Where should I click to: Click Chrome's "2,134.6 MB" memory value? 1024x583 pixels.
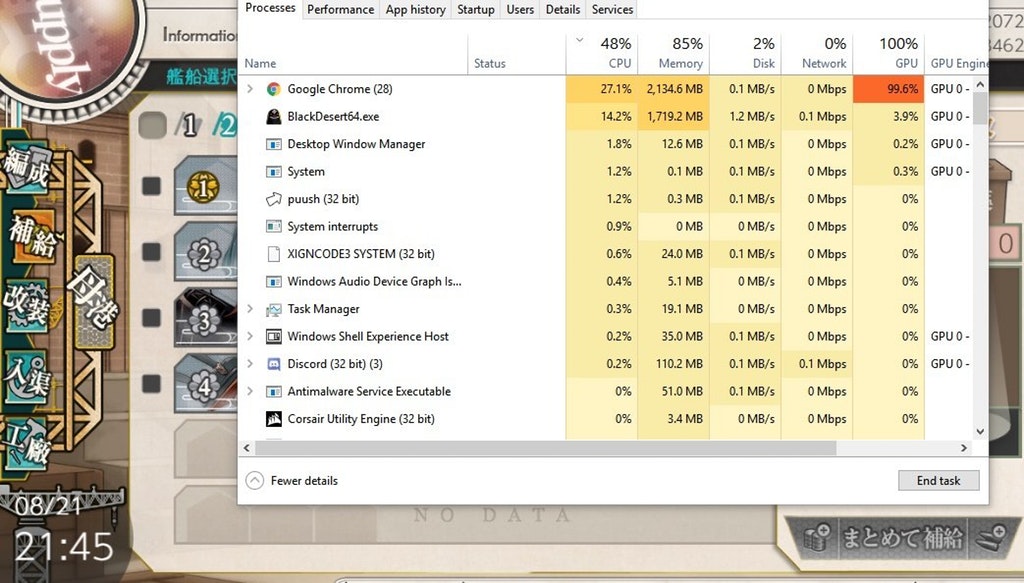click(675, 89)
